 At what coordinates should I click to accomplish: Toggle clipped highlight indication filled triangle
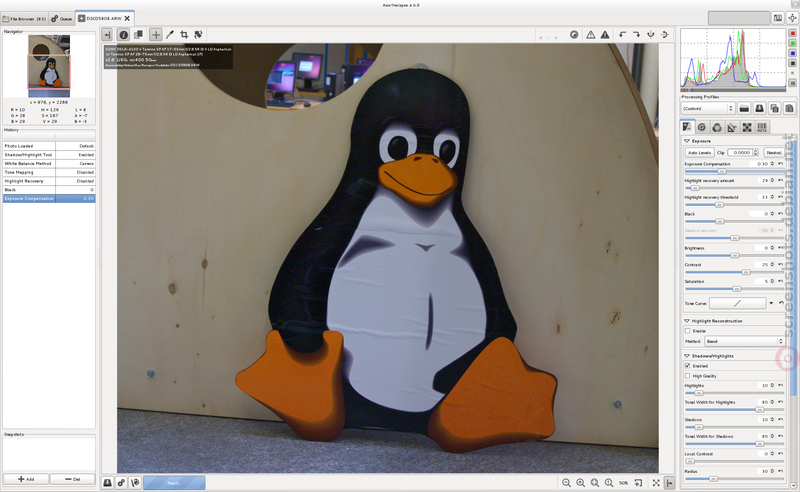point(605,35)
